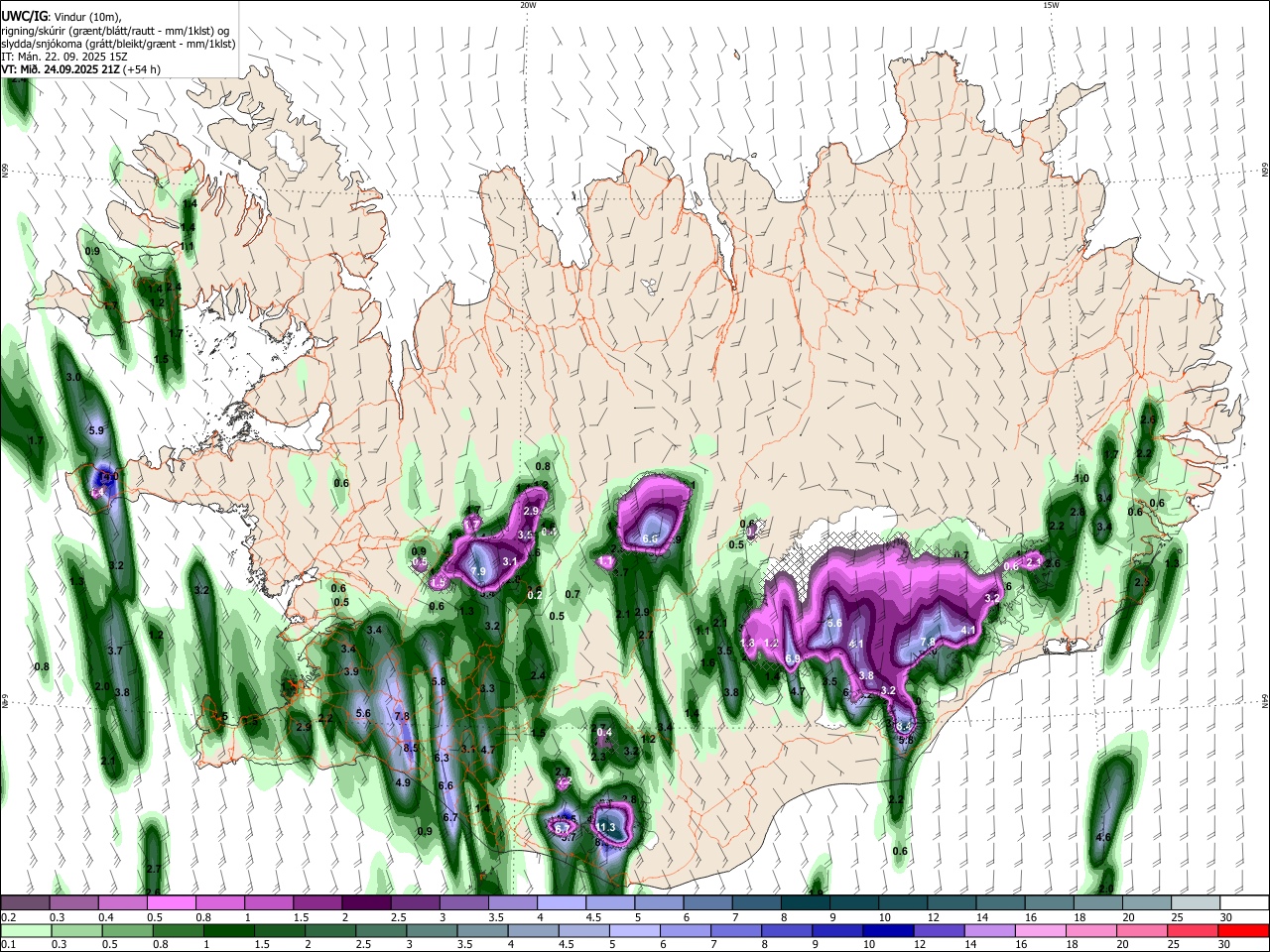This screenshot has width=1270, height=952.
Task: Click the green 0.8 swatch in bottom scale
Action: pos(178,930)
